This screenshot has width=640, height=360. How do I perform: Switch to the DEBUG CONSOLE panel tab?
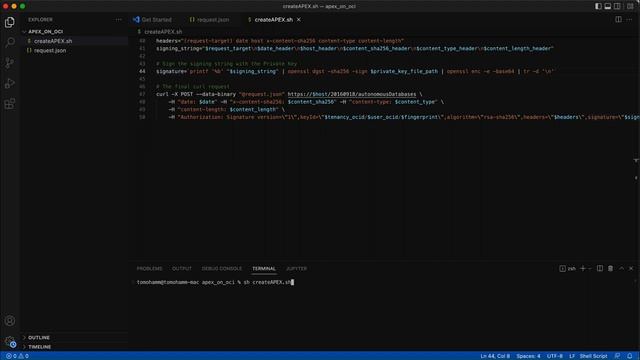pyautogui.click(x=222, y=269)
